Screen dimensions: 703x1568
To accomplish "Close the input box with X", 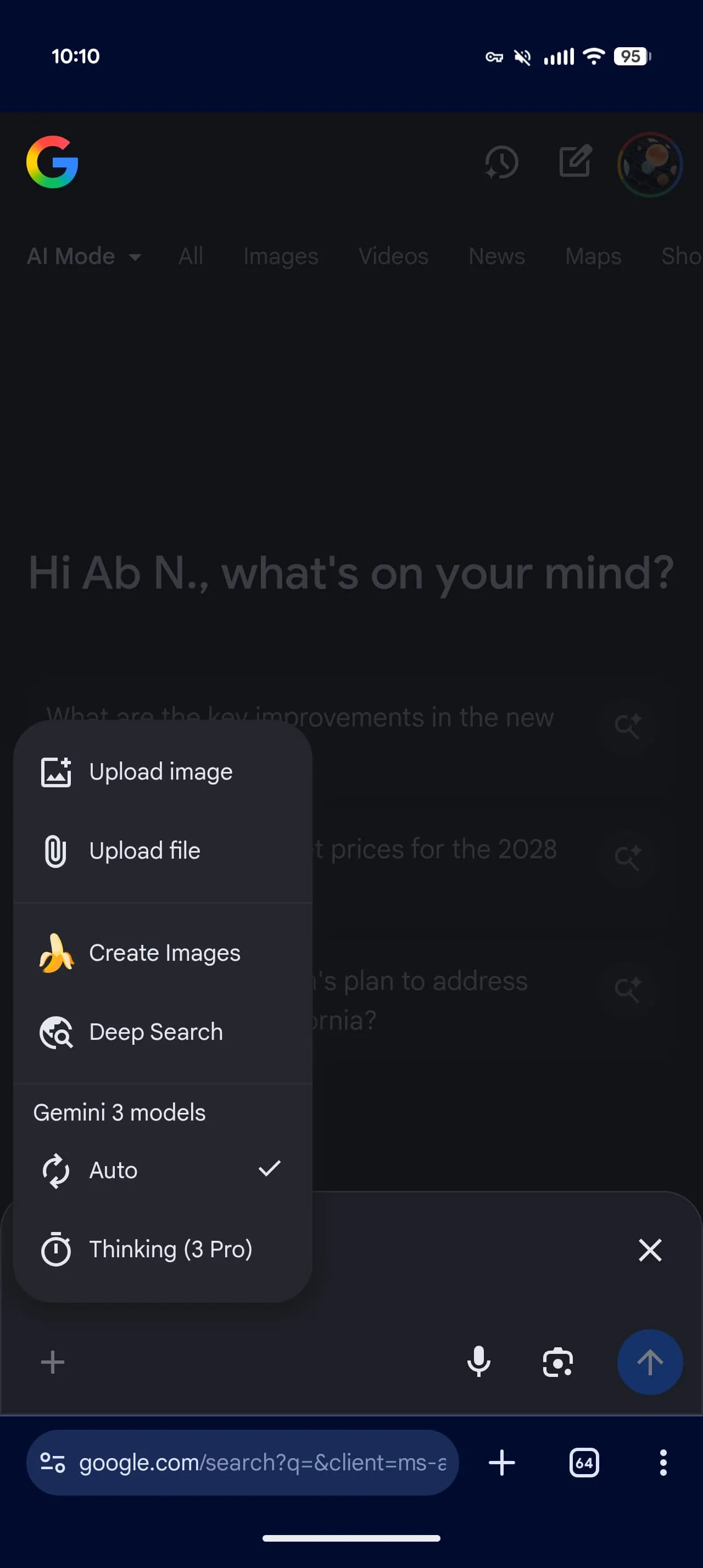I will (x=649, y=1250).
